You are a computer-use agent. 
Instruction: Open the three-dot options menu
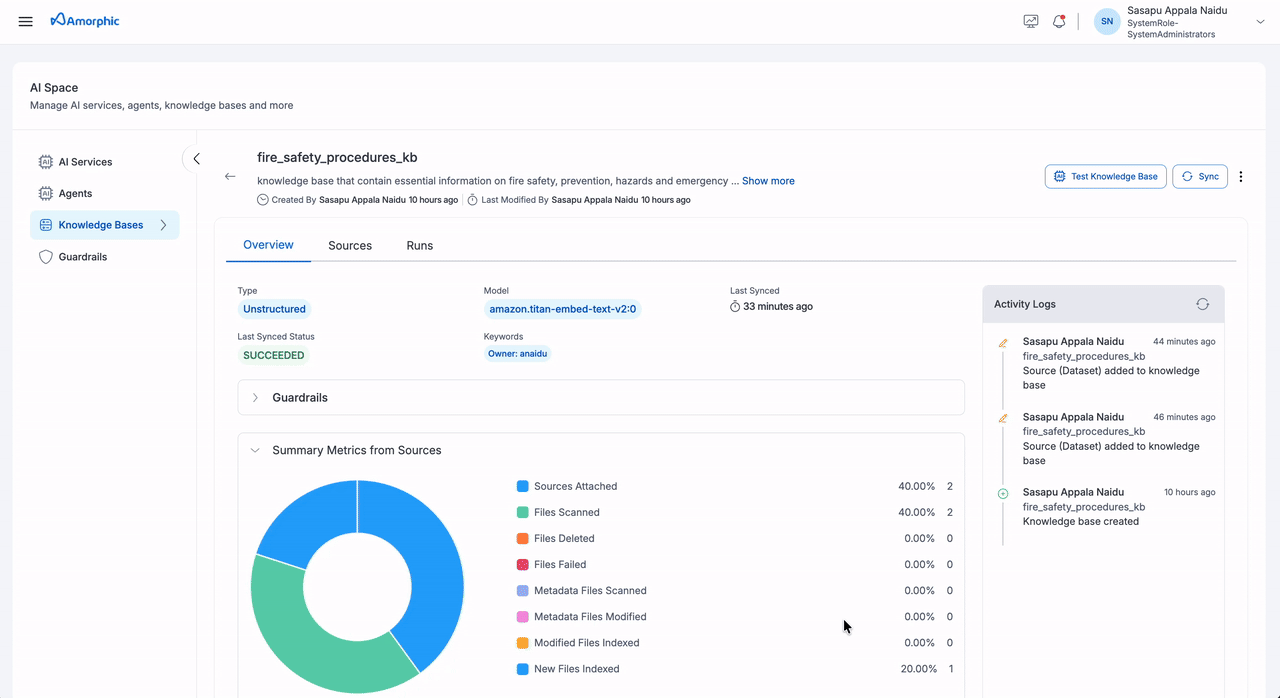pyautogui.click(x=1240, y=176)
